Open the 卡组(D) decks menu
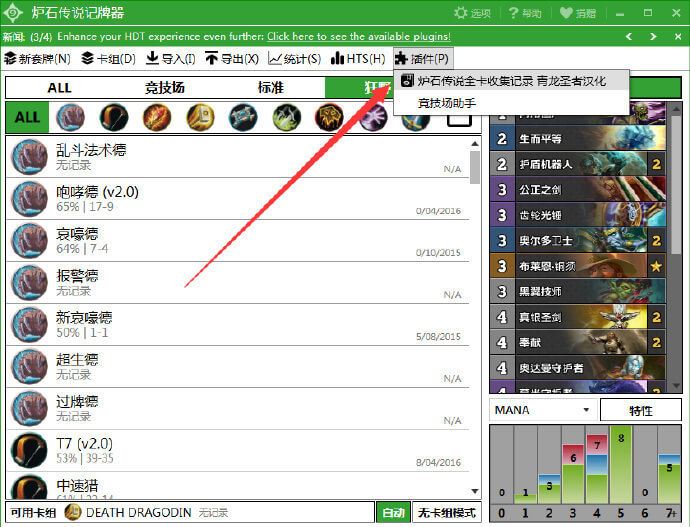The image size is (690, 527). (x=108, y=59)
